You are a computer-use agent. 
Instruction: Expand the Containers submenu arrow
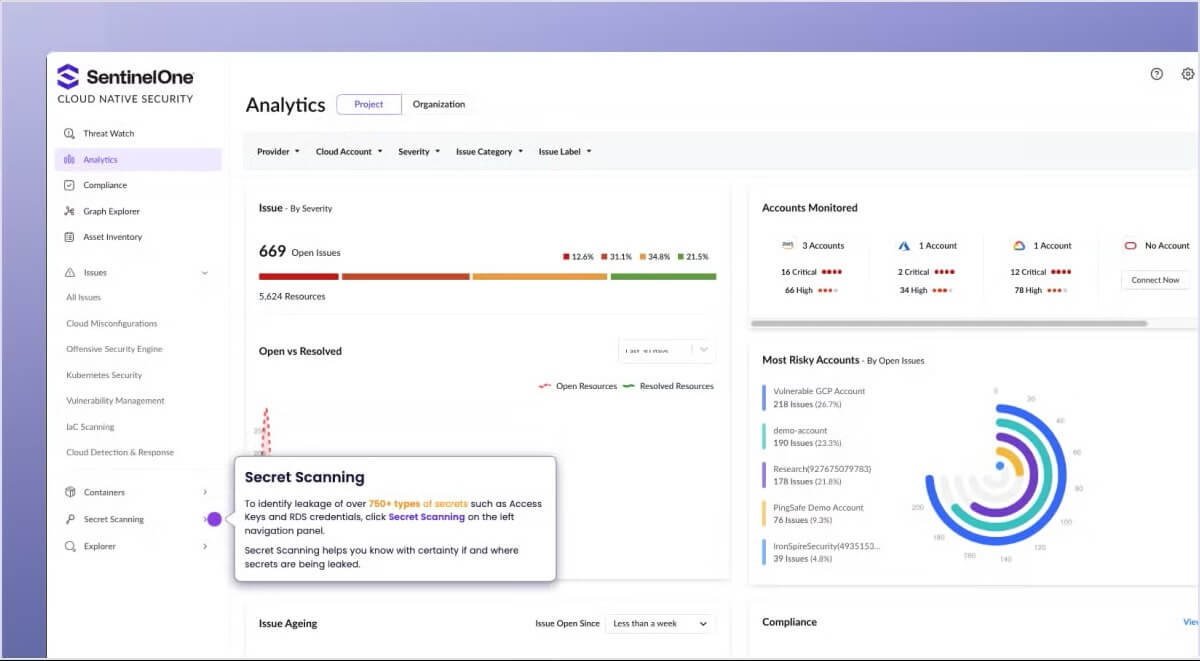(x=205, y=492)
